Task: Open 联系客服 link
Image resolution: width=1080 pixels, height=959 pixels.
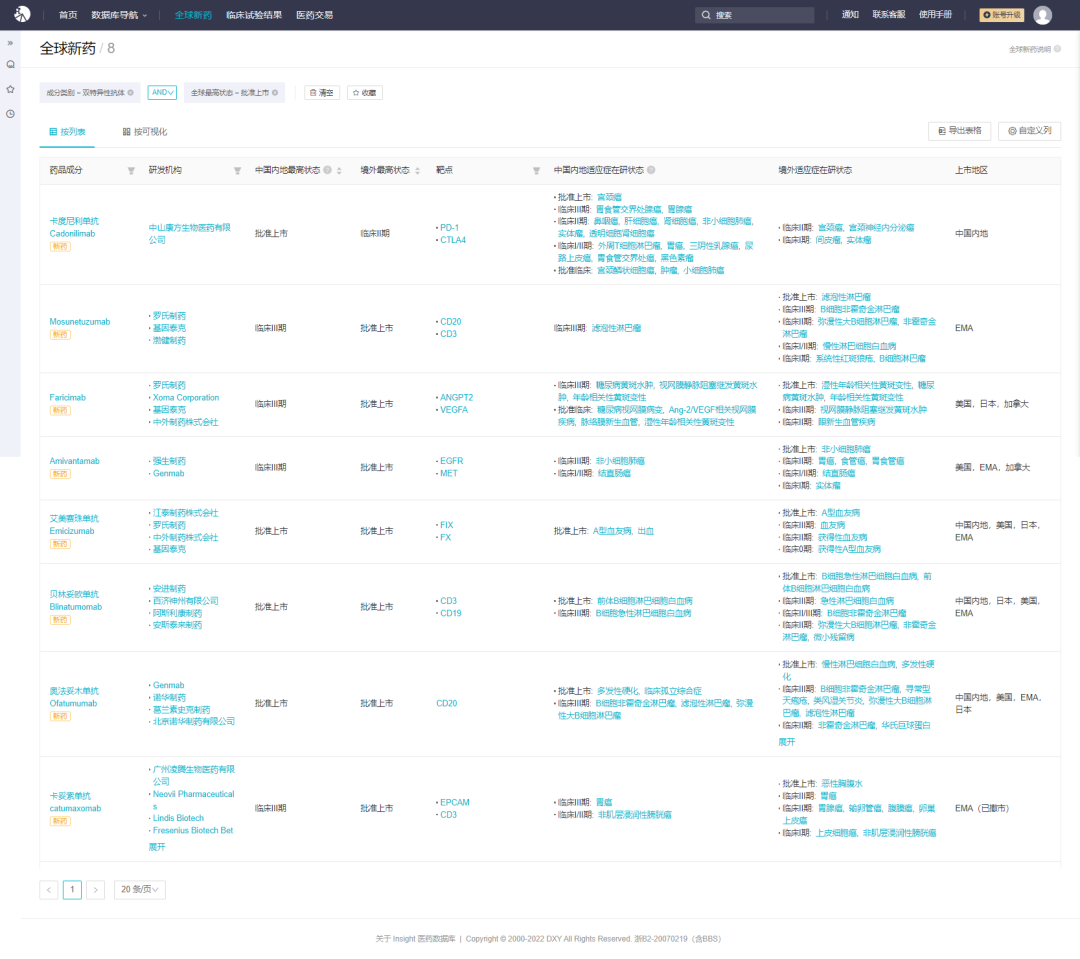Action: pos(889,14)
